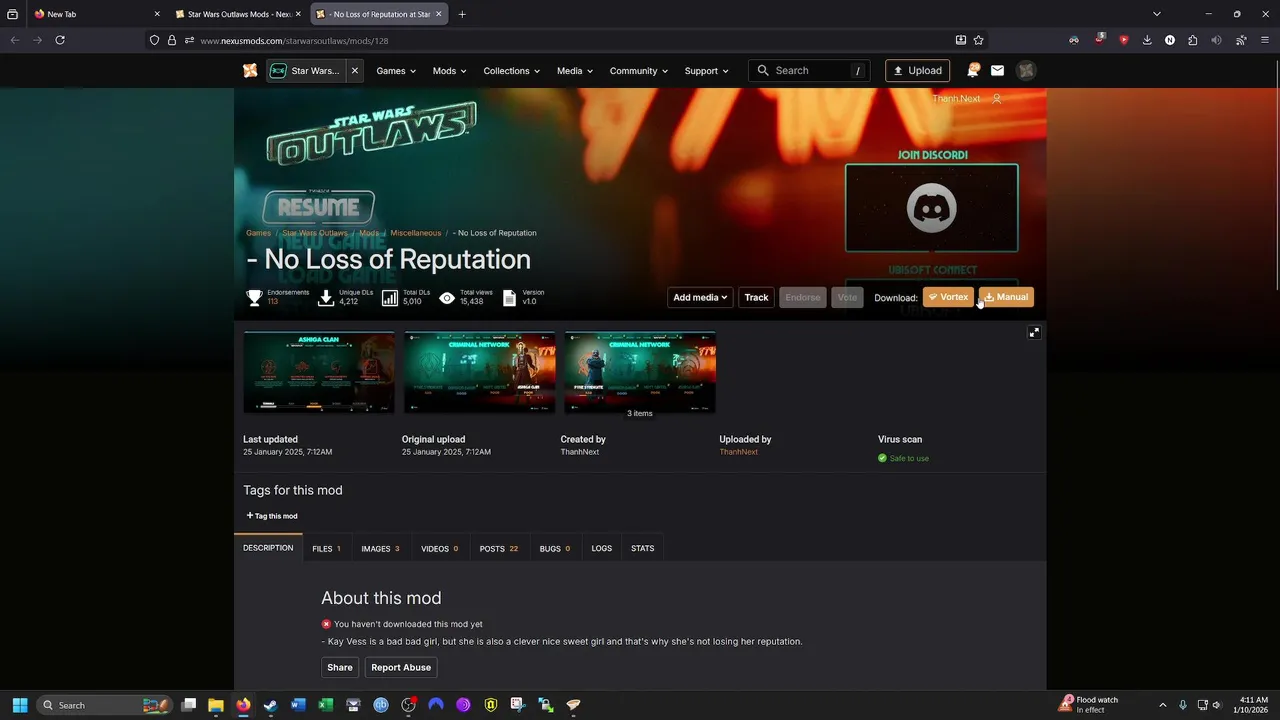Click the browser address bar URL

(x=294, y=41)
